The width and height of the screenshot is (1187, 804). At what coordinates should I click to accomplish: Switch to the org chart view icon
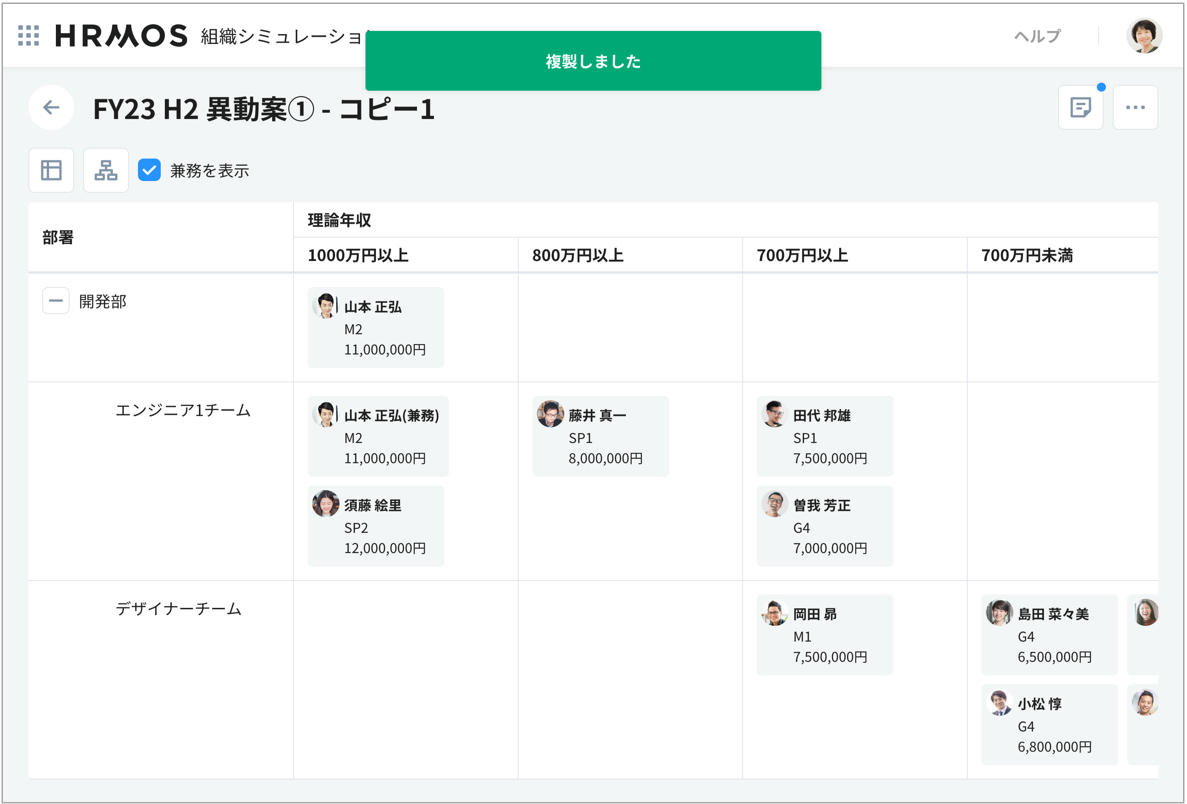pyautogui.click(x=106, y=170)
